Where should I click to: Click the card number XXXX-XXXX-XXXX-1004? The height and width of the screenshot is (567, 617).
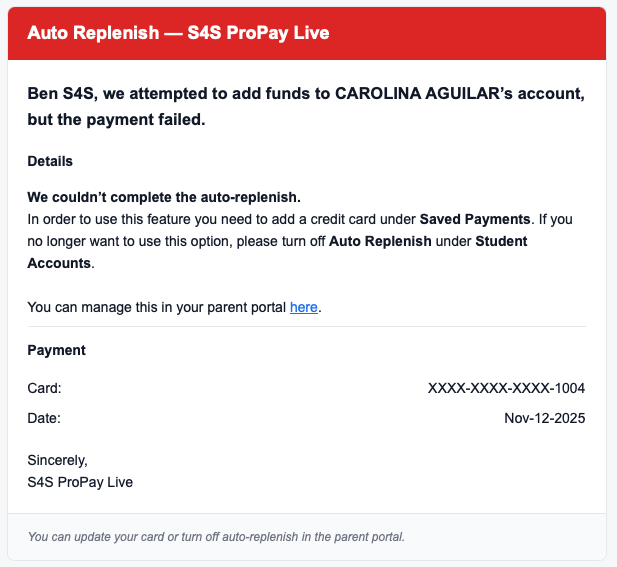click(x=506, y=388)
